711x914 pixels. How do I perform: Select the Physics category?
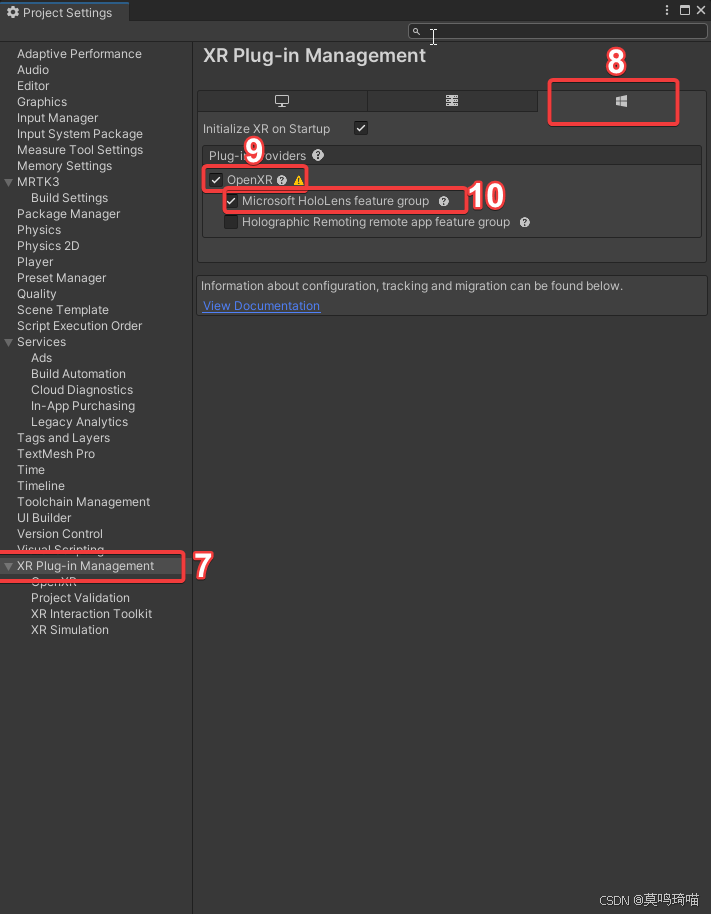39,230
